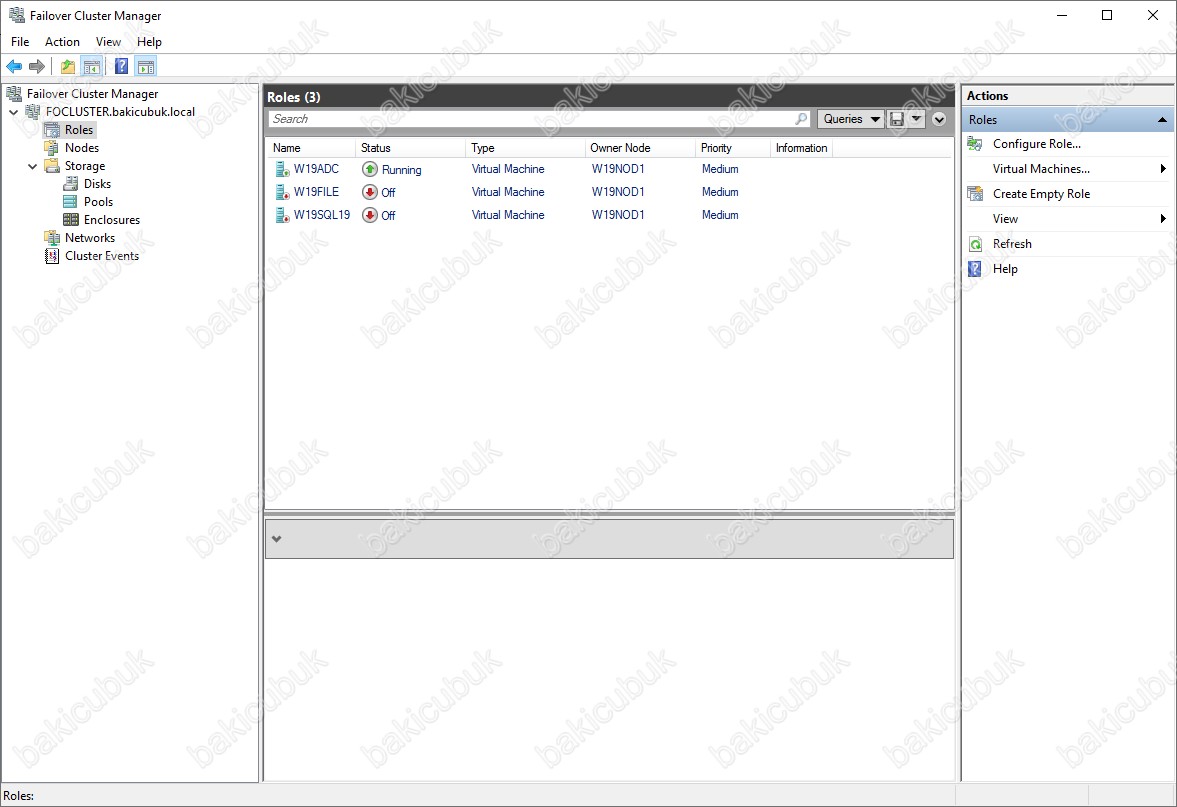The image size is (1177, 807).
Task: Open the Action menu
Action: point(62,42)
